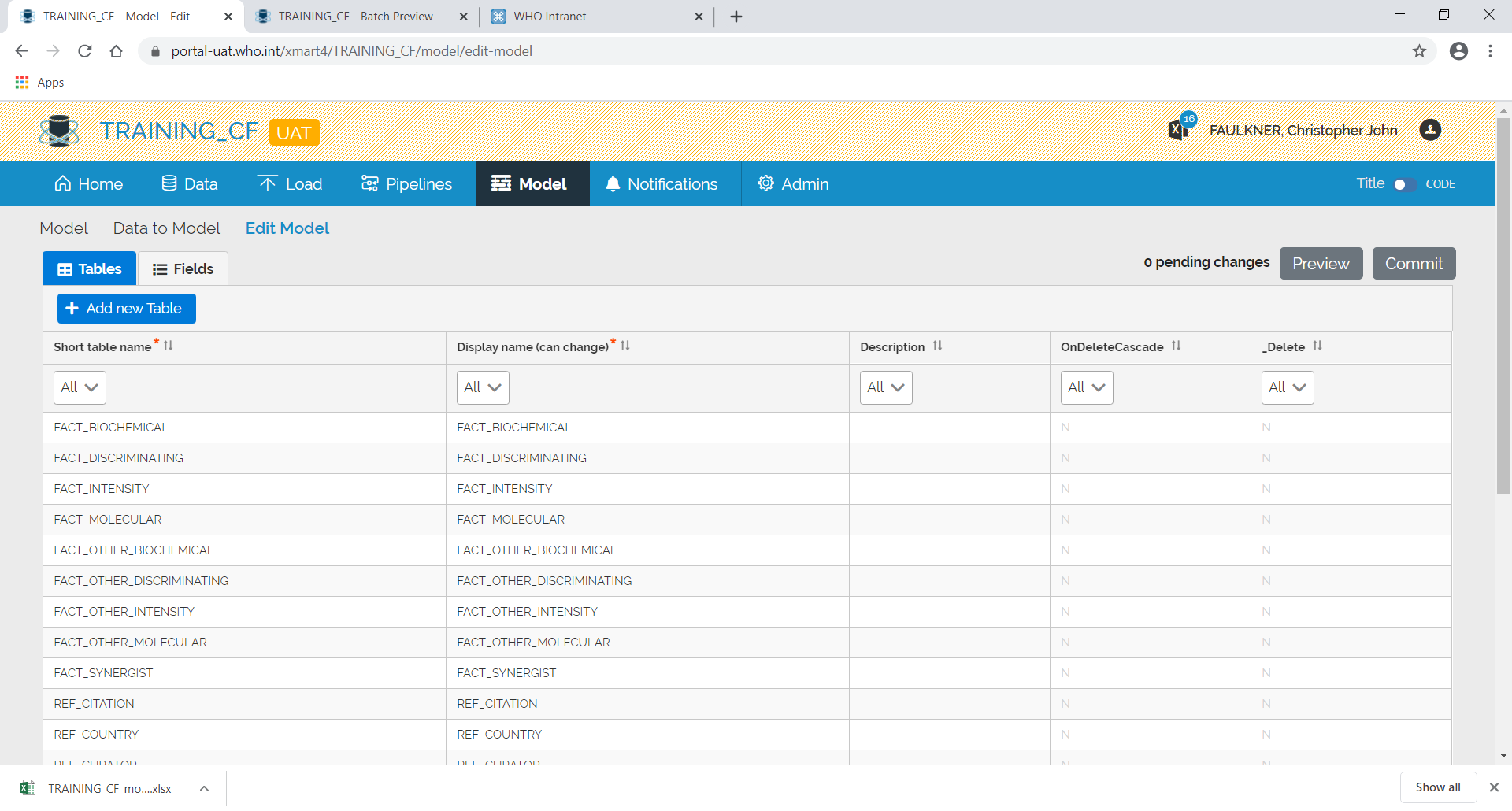Viewport: 1512px width, 811px height.
Task: Close the WHO Intranet tab
Action: point(699,17)
